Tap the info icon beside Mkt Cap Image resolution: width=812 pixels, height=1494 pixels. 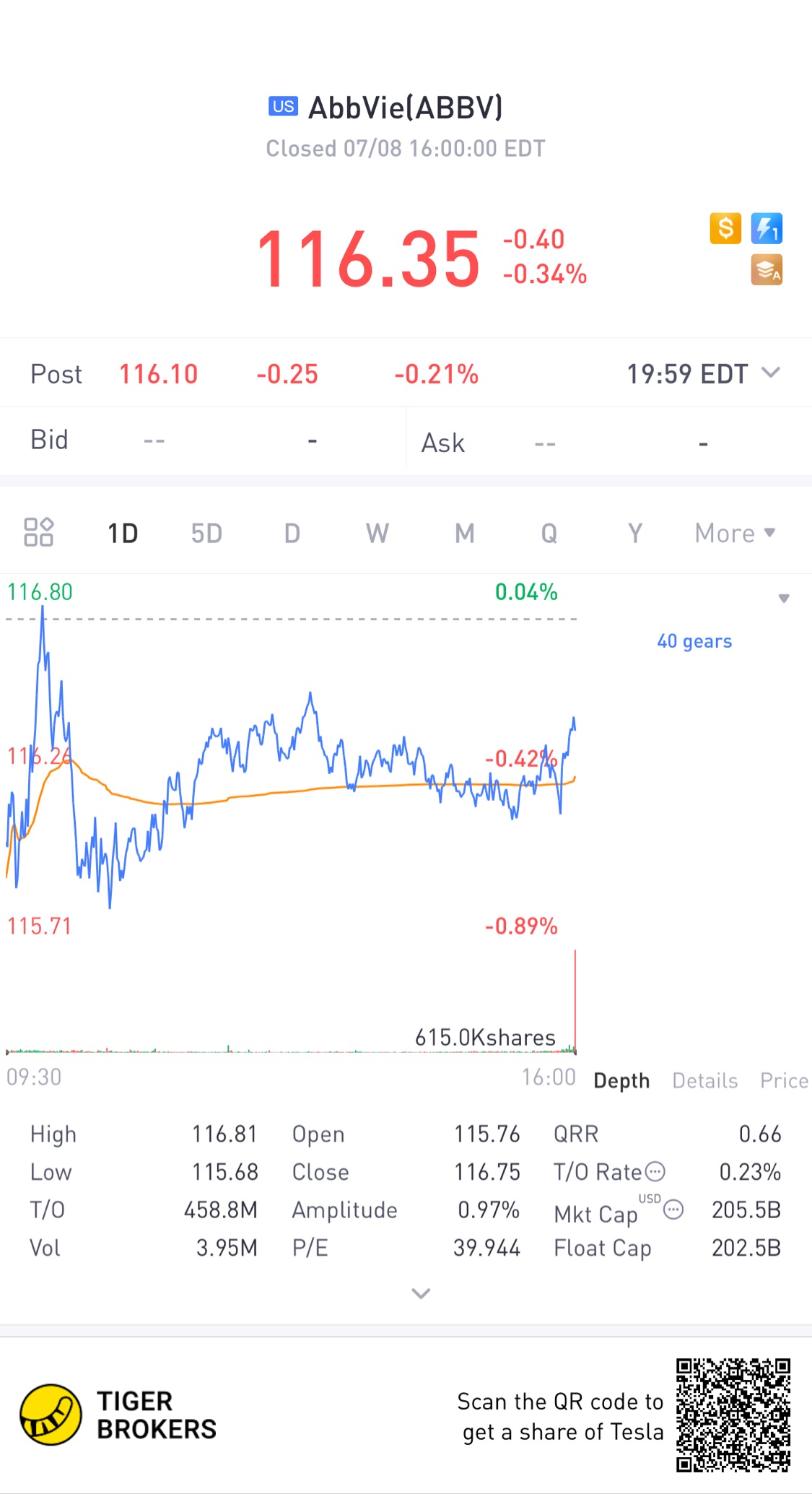tap(673, 1209)
